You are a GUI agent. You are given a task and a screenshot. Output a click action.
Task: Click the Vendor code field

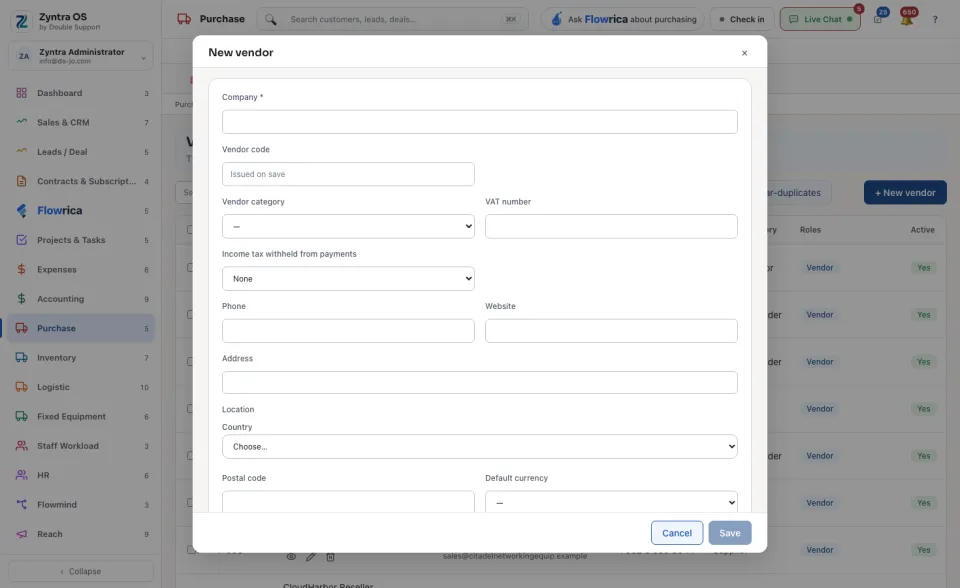point(348,174)
